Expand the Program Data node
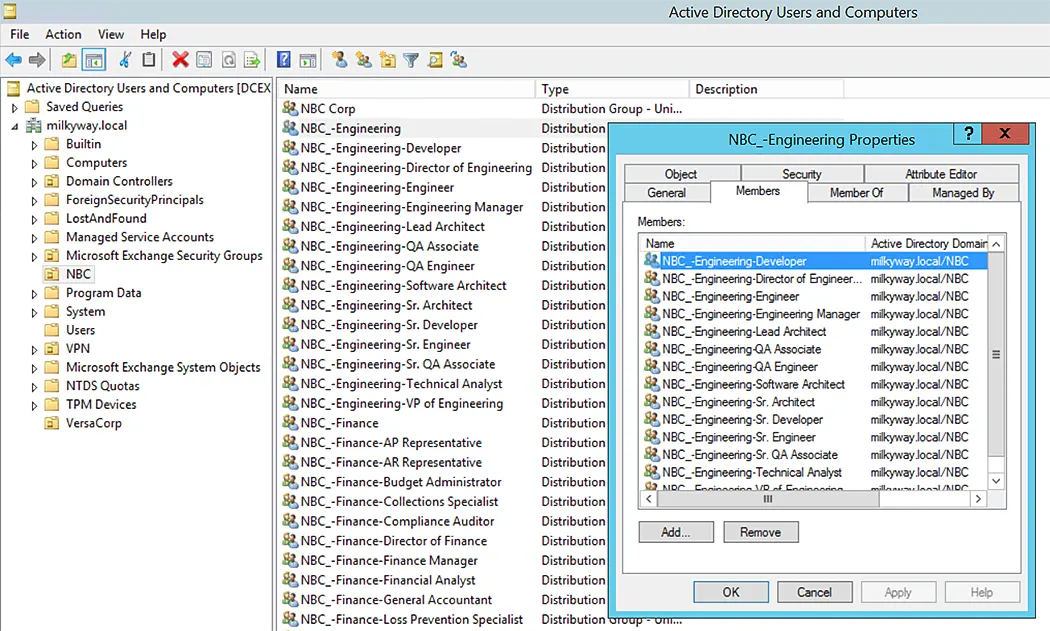1050x631 pixels. (34, 293)
